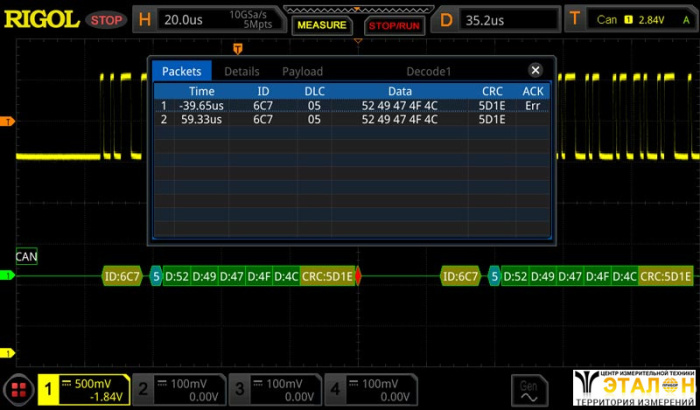The width and height of the screenshot is (700, 410).
Task: Click the H horizontal timebase icon
Action: pyautogui.click(x=144, y=19)
